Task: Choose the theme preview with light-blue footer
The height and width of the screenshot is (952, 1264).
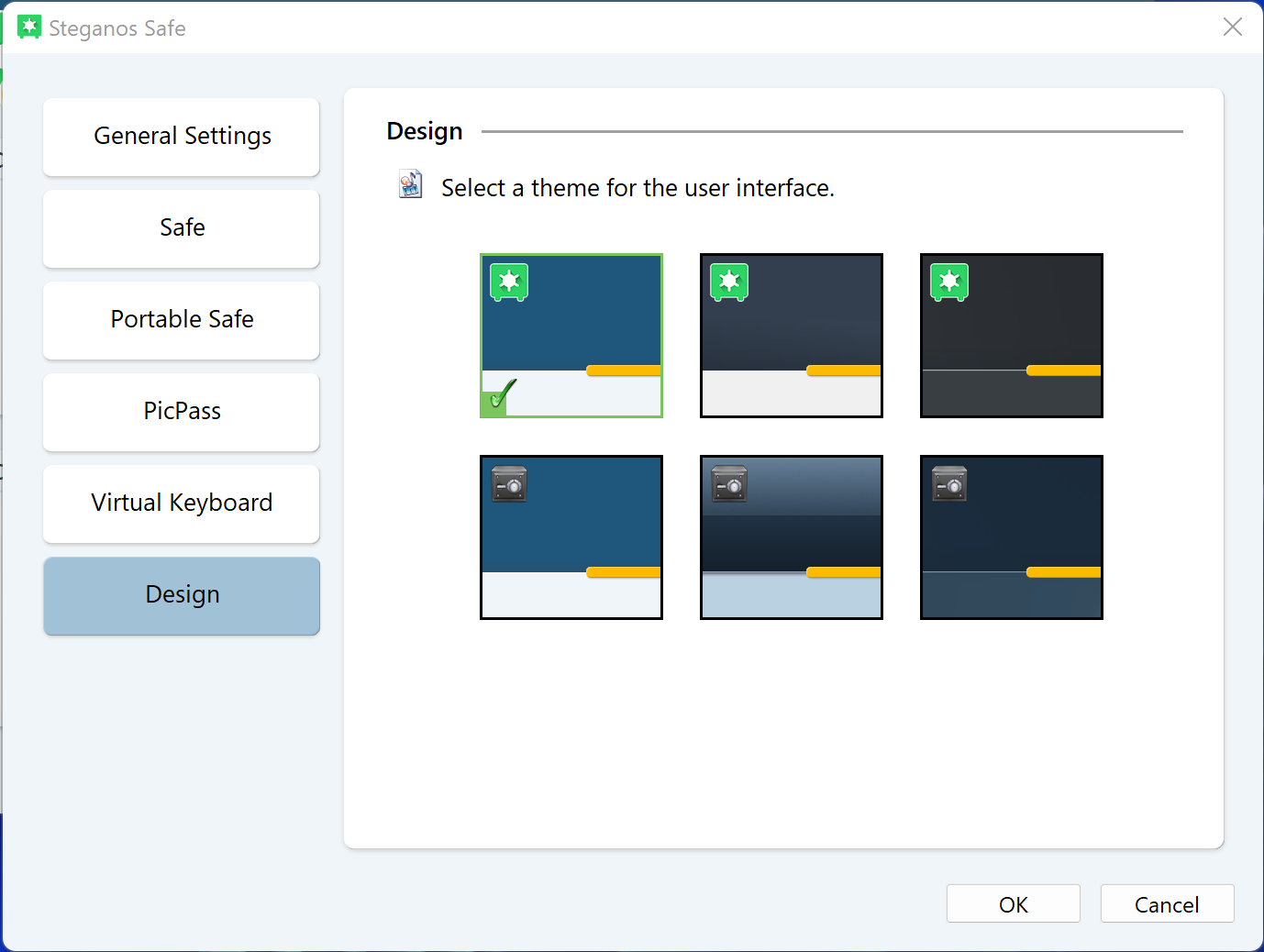Action: [x=792, y=537]
